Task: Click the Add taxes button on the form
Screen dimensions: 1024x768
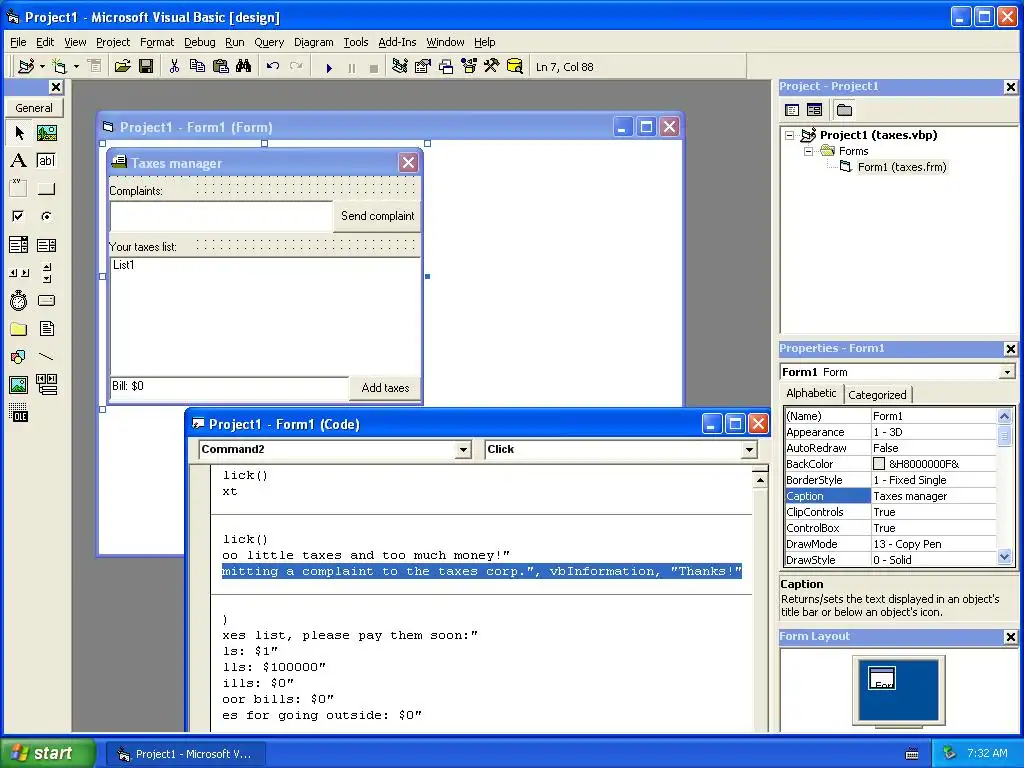Action: (385, 388)
